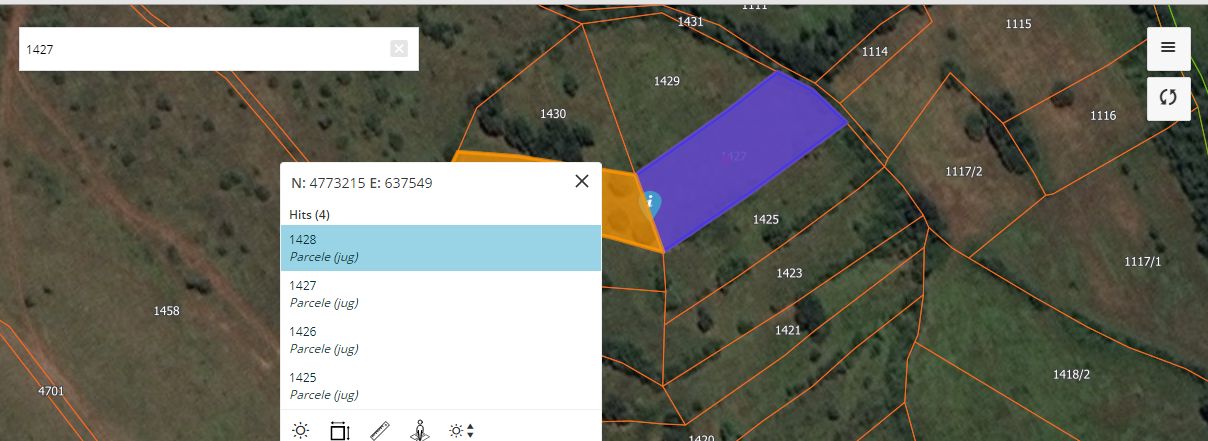Close the hits popup panel
This screenshot has height=441, width=1208.
click(x=582, y=181)
